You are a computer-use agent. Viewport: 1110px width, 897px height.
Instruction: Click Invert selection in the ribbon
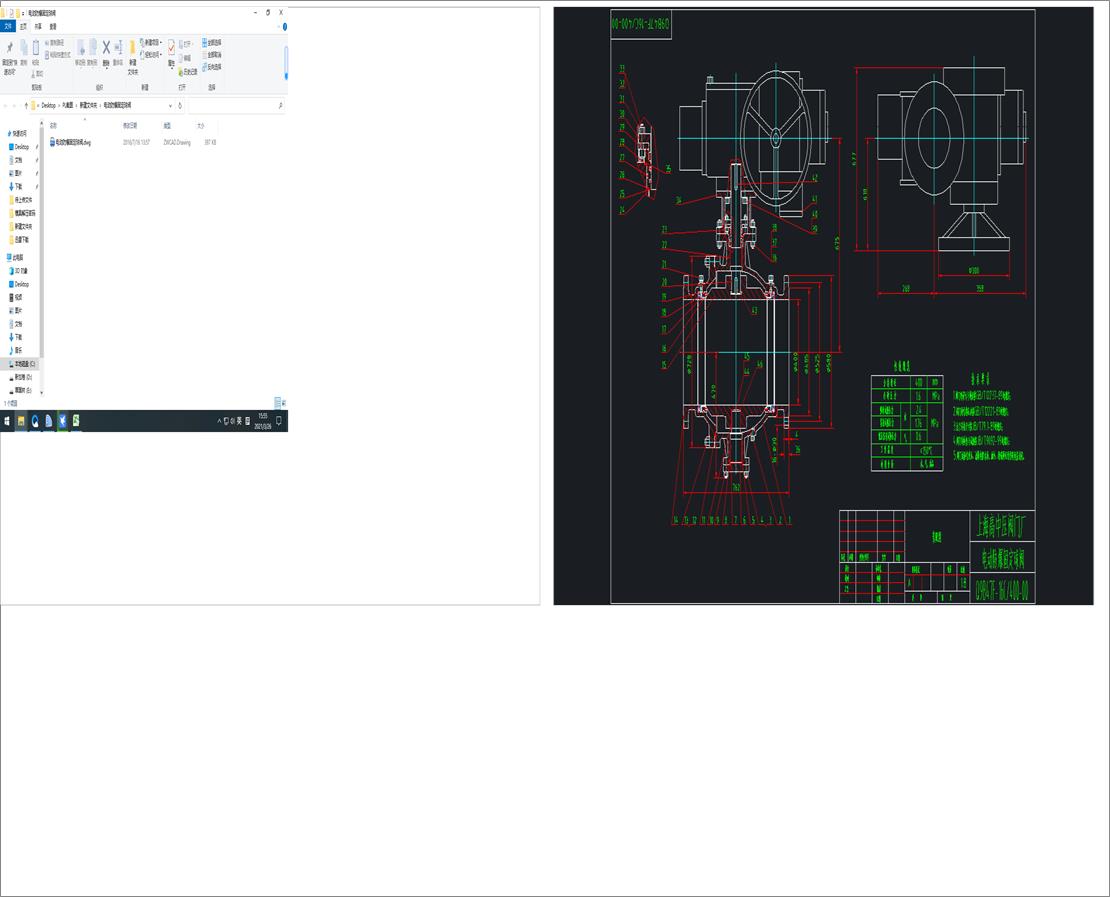212,67
